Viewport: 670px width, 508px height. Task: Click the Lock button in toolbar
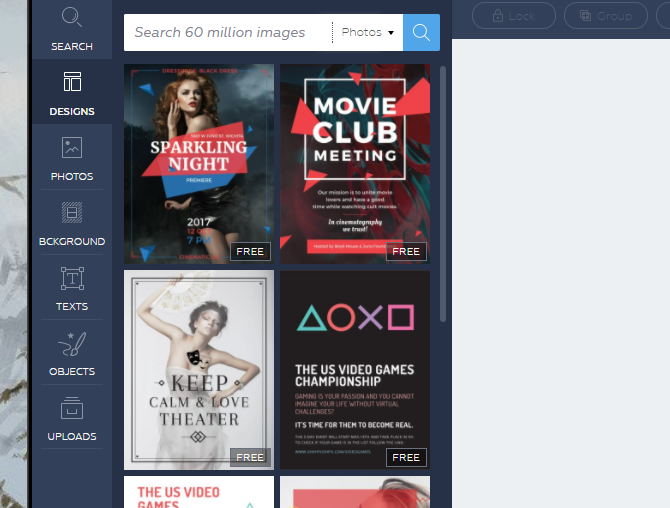(514, 16)
